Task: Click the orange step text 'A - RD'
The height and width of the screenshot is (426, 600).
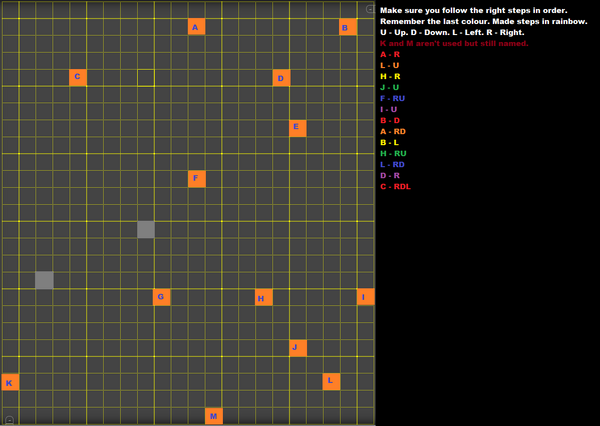Action: click(393, 132)
